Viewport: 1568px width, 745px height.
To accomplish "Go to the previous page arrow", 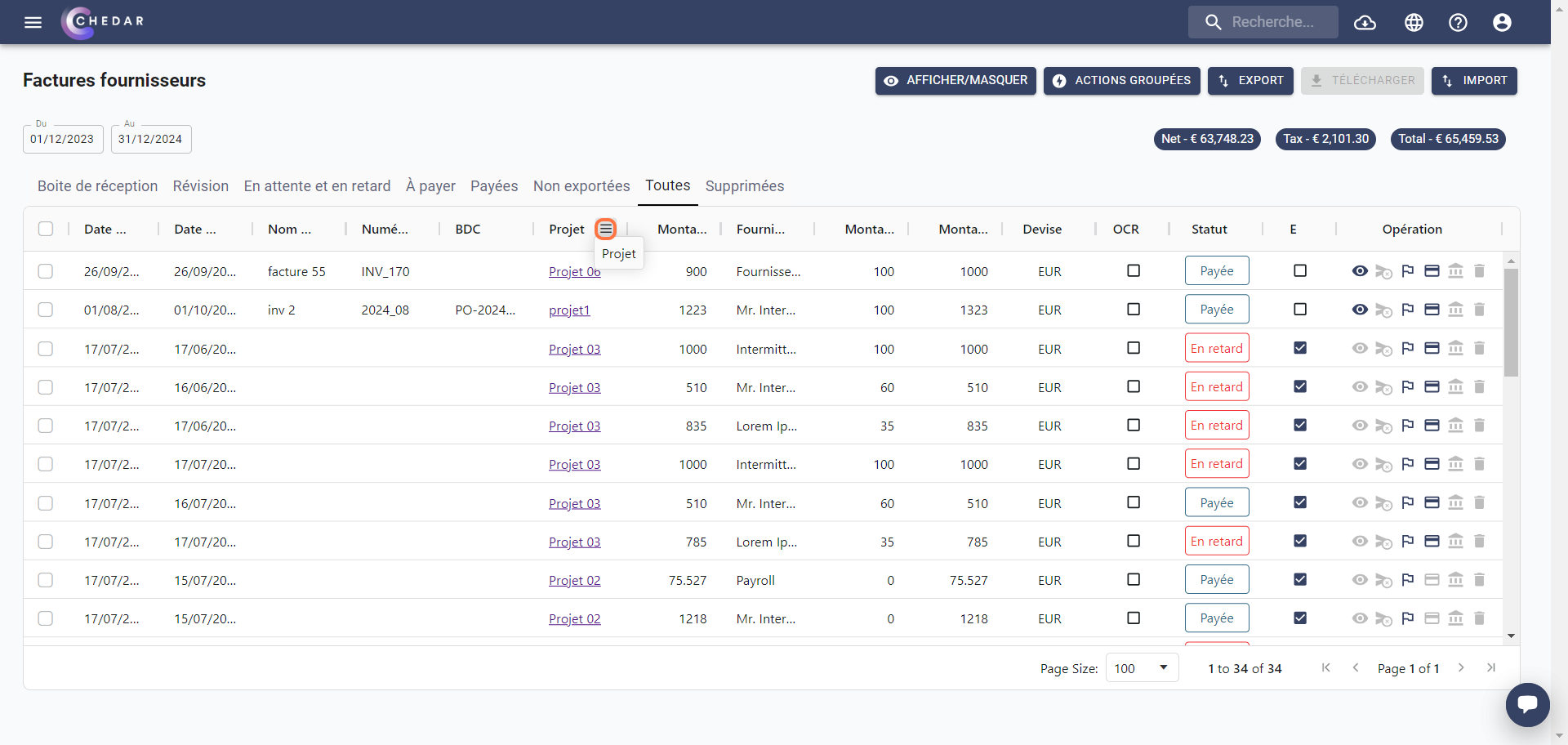I will click(1356, 668).
